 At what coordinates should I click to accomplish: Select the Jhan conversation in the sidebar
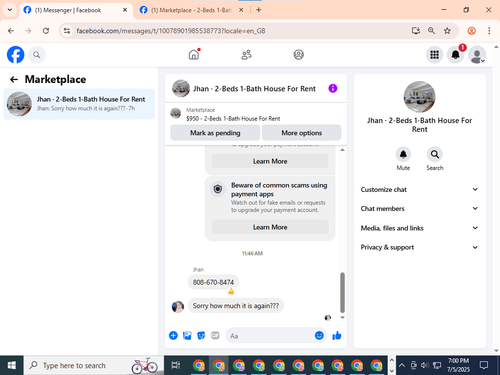point(79,104)
